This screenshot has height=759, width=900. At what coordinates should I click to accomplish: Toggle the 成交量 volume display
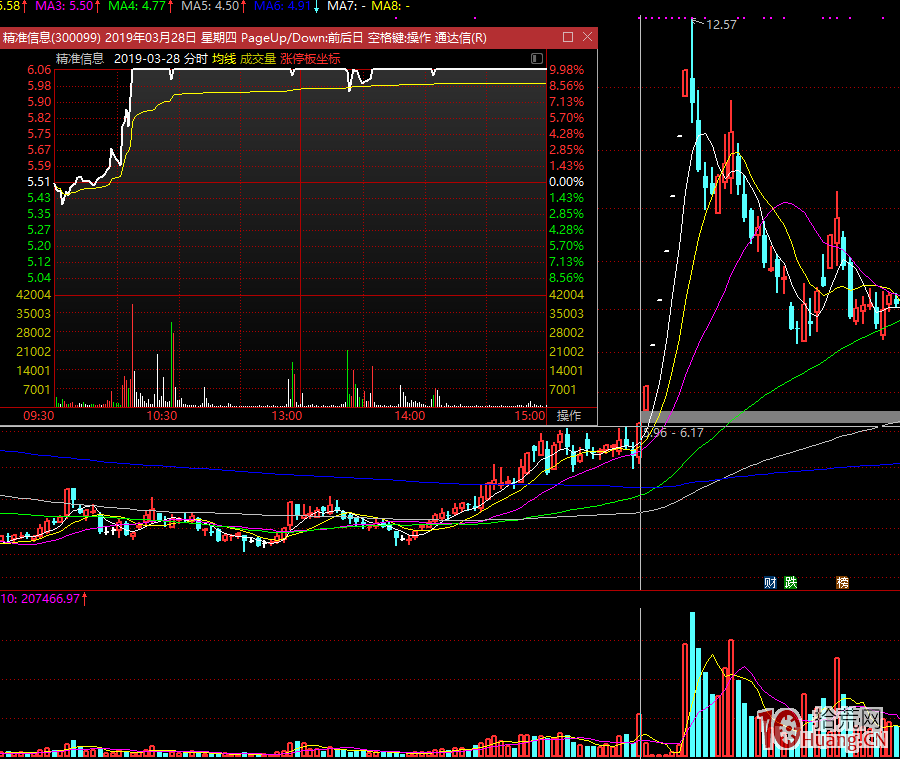[257, 59]
